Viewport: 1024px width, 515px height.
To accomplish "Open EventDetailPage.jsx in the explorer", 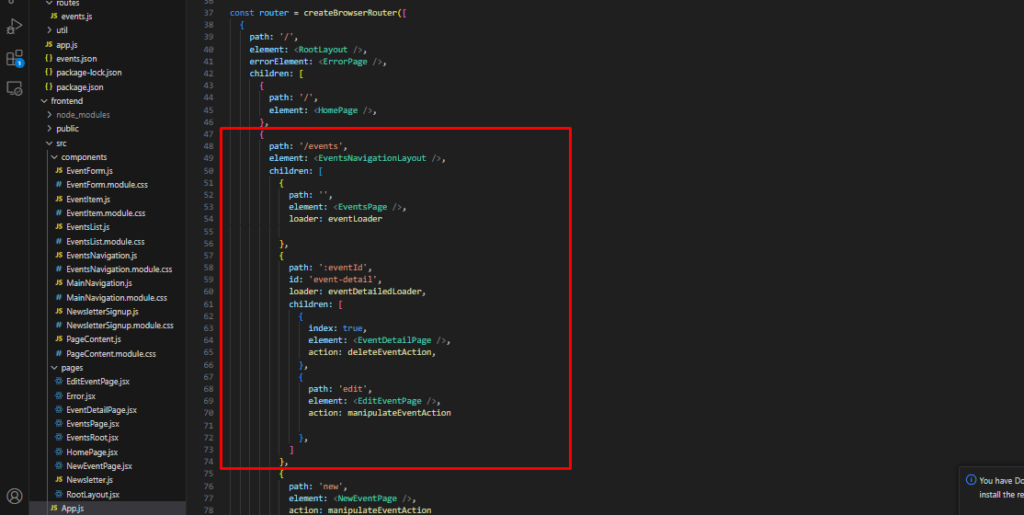I will click(100, 410).
